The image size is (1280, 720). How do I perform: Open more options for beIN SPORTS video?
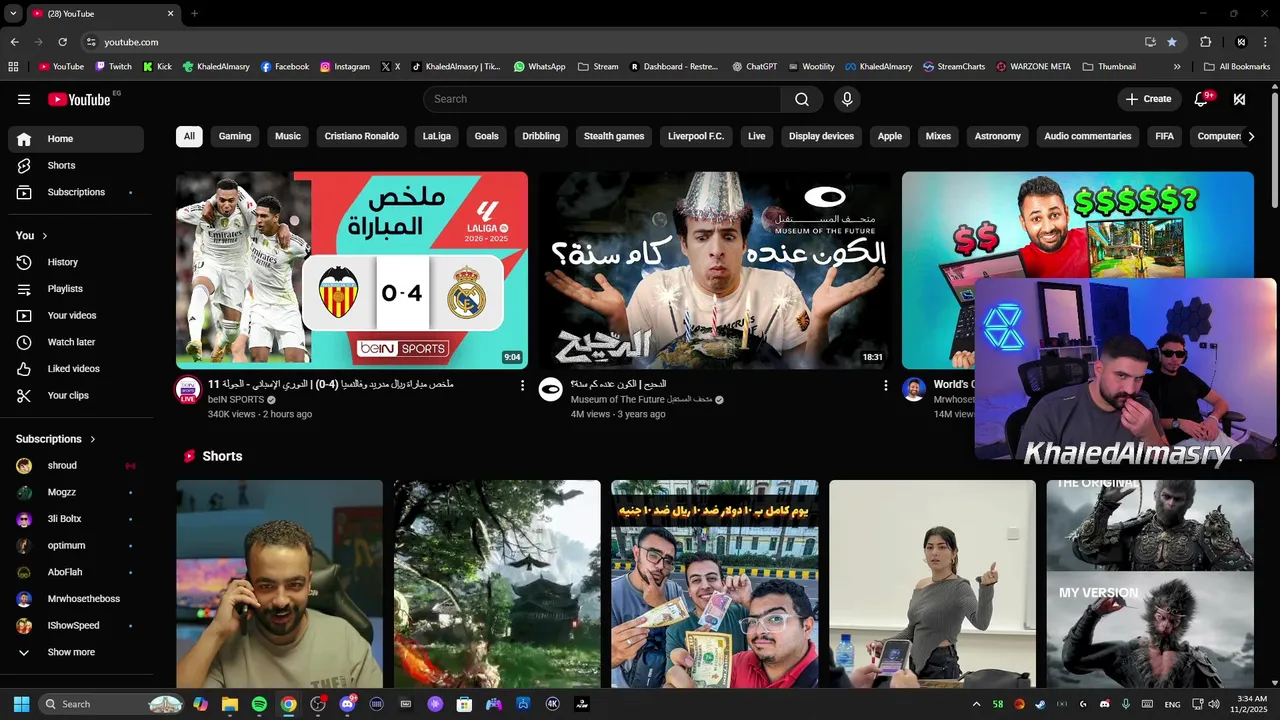(x=522, y=385)
